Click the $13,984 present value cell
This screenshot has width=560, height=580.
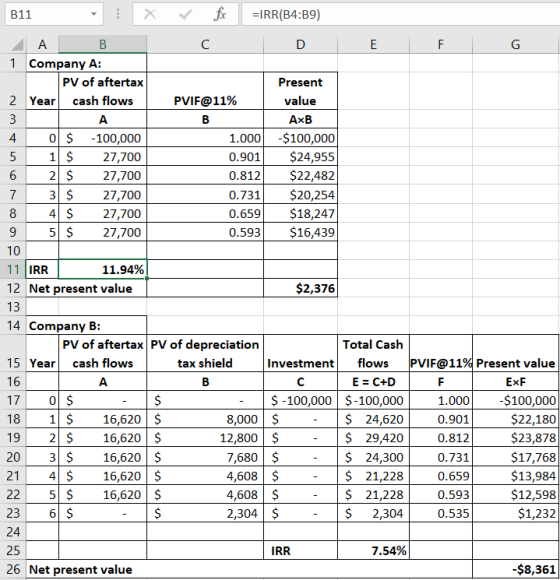click(x=516, y=476)
